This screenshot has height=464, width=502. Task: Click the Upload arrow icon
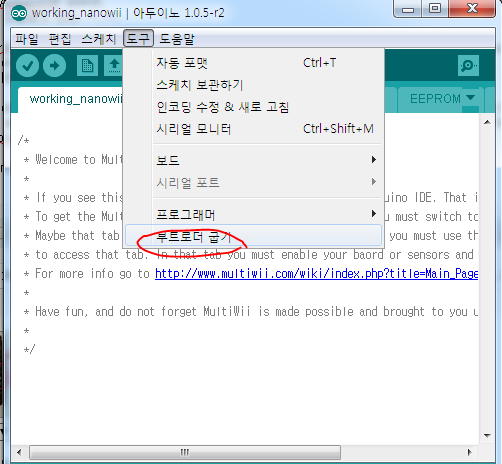pyautogui.click(x=54, y=66)
